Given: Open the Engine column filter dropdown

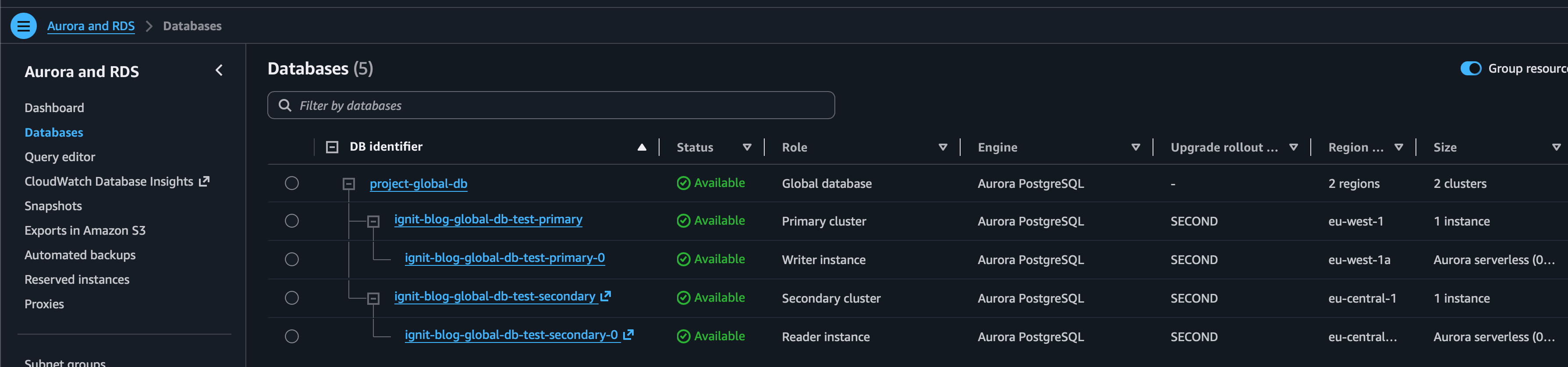Looking at the screenshot, I should (x=1135, y=147).
